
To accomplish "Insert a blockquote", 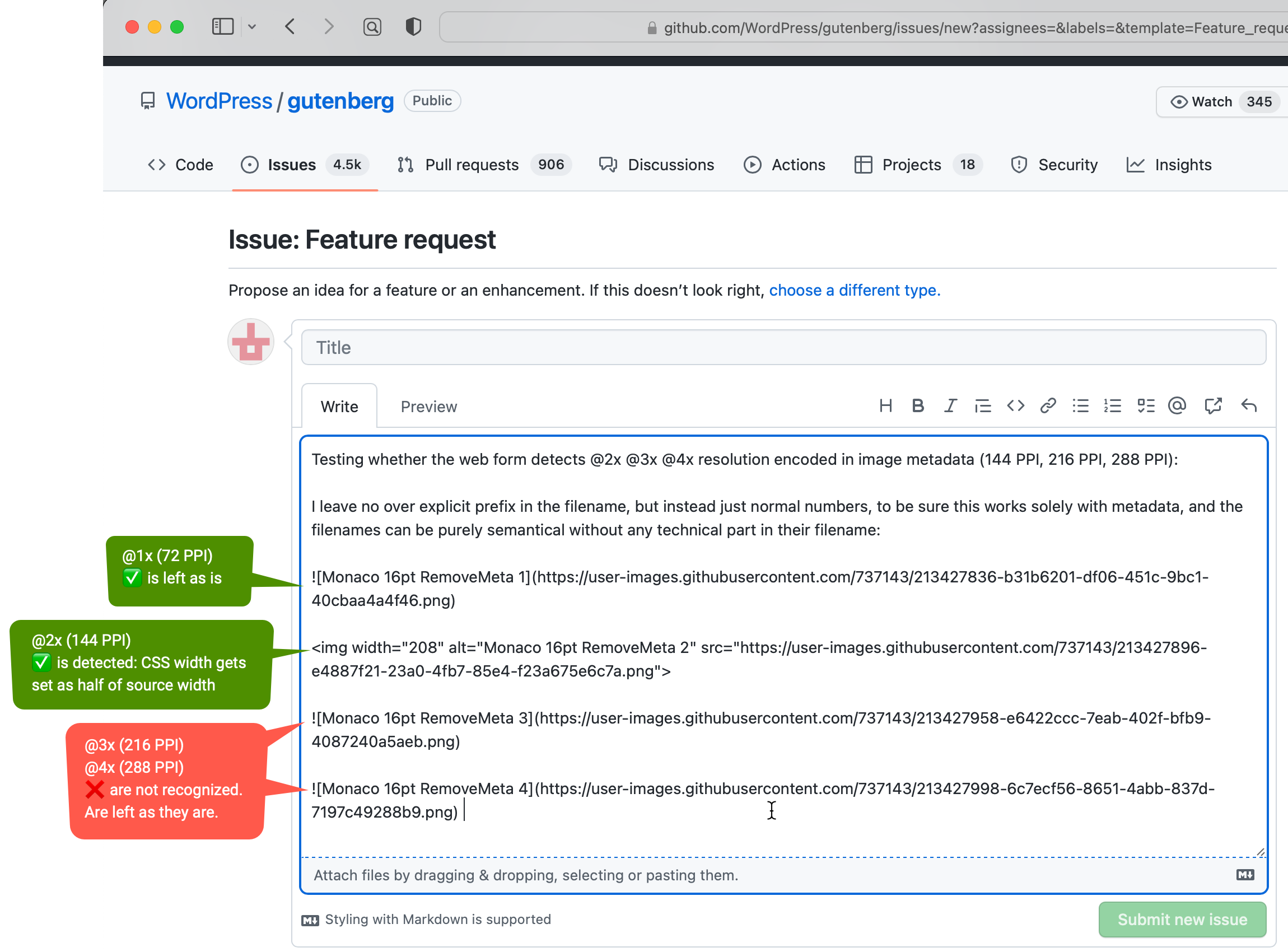I will click(983, 405).
